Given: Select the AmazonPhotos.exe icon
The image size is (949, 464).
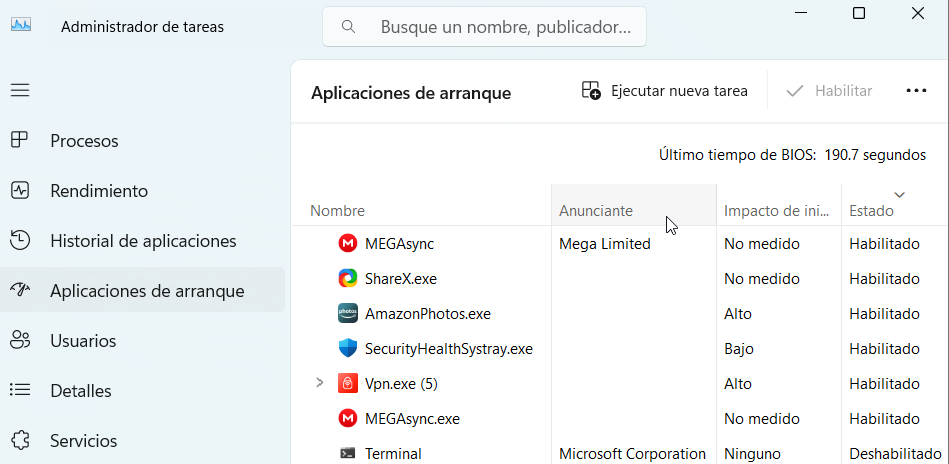Looking at the screenshot, I should tap(348, 313).
